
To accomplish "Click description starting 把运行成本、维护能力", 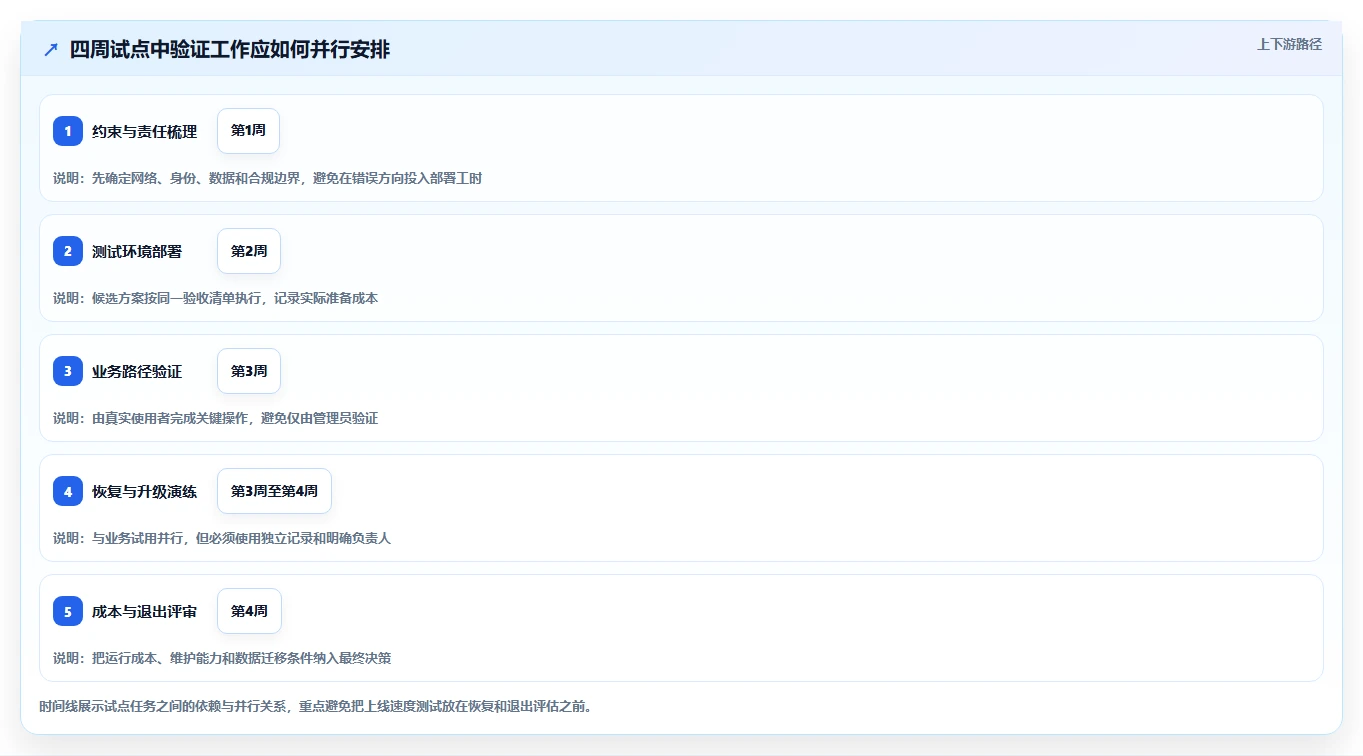I will pyautogui.click(x=222, y=658).
